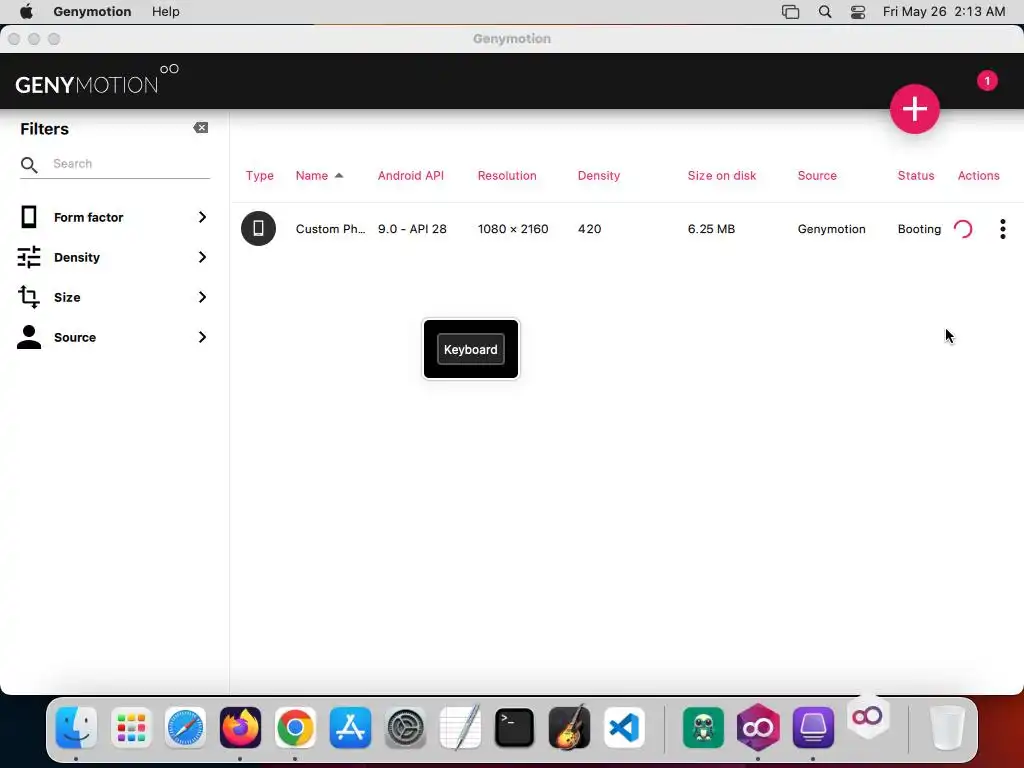Click the Filters panel heading
This screenshot has height=768, width=1024.
pos(44,129)
